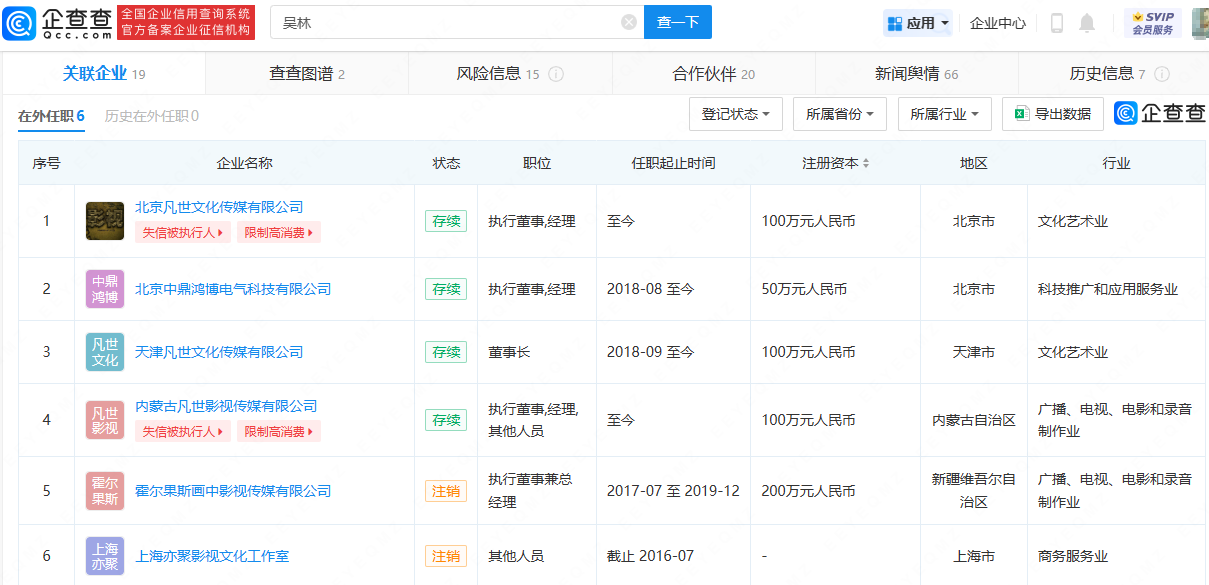
Task: Open 内蒙古凡世影视传媒有限公司 link
Action: click(226, 406)
